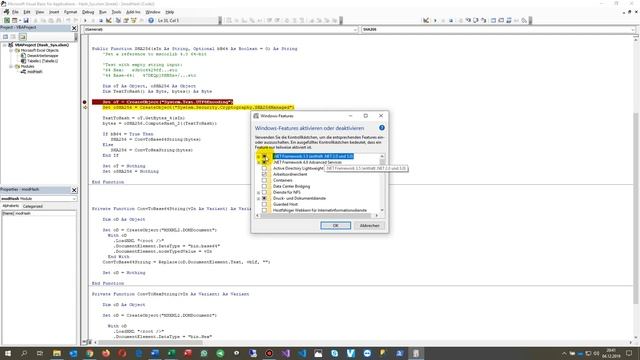
Task: Click Toggle Folders icon in Project pane
Action: coord(22,37)
